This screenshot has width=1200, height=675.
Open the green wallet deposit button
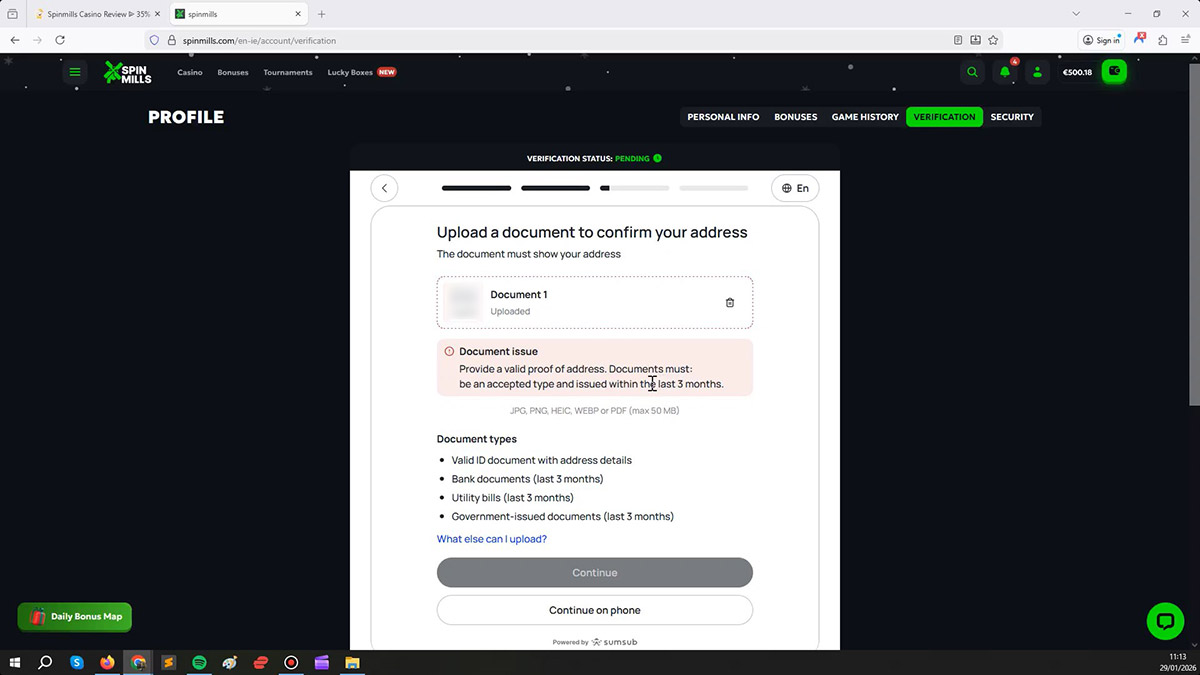pos(1114,72)
